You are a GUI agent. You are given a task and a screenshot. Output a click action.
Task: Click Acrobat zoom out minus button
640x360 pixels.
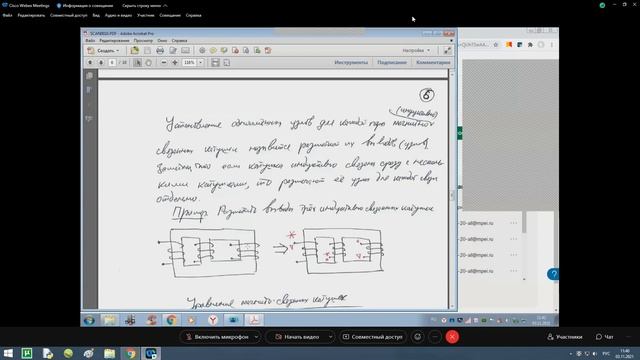click(164, 62)
